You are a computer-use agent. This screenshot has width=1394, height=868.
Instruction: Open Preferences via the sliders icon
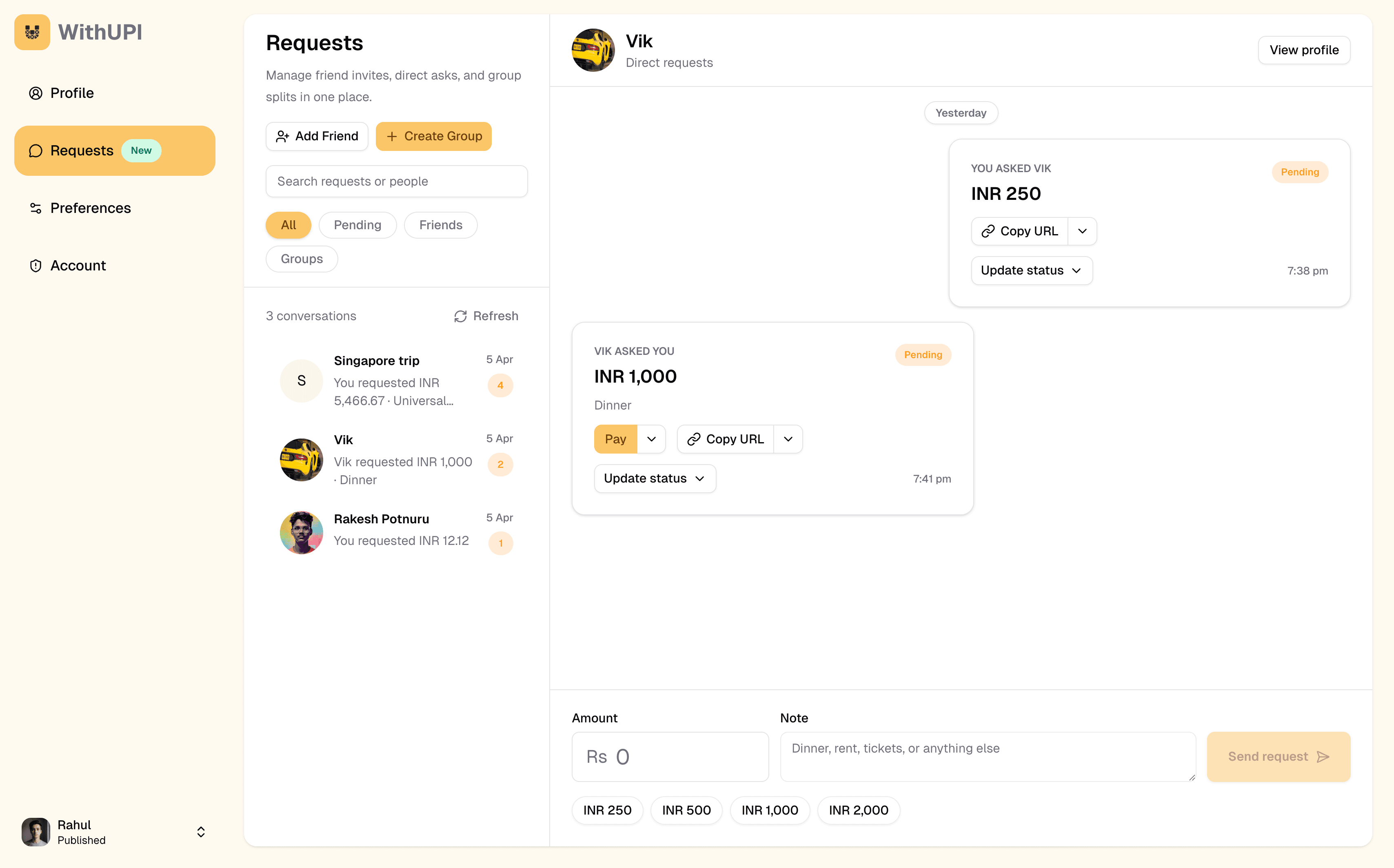(x=35, y=208)
